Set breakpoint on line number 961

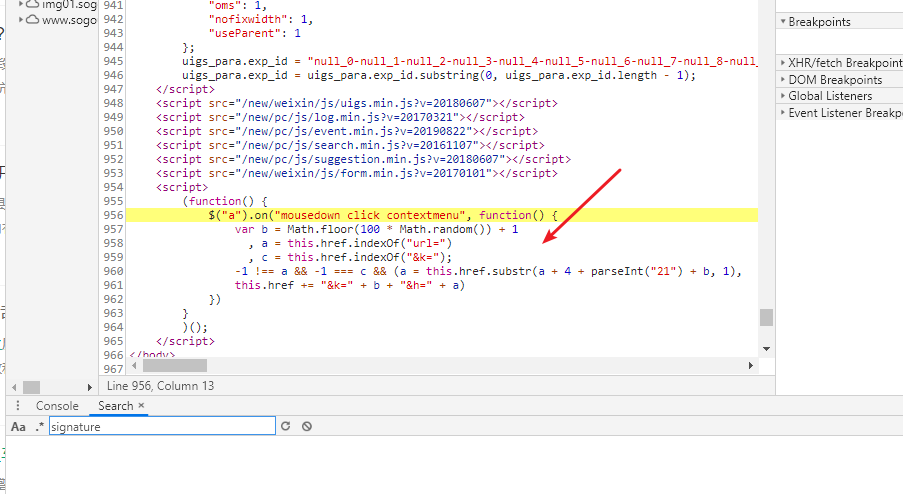[x=113, y=285]
